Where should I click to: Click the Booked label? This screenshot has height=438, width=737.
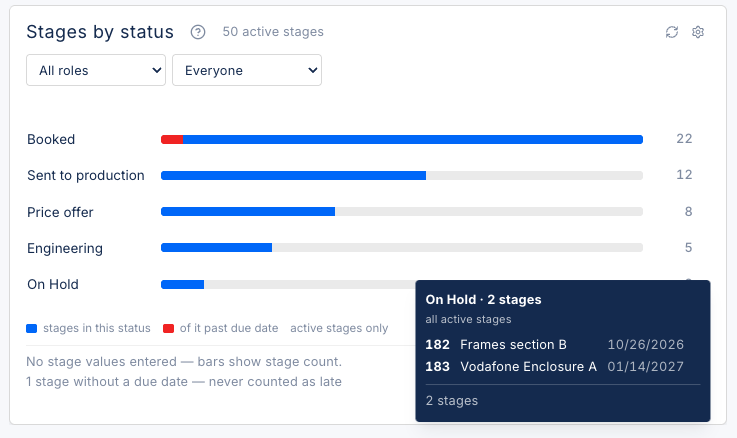click(51, 139)
